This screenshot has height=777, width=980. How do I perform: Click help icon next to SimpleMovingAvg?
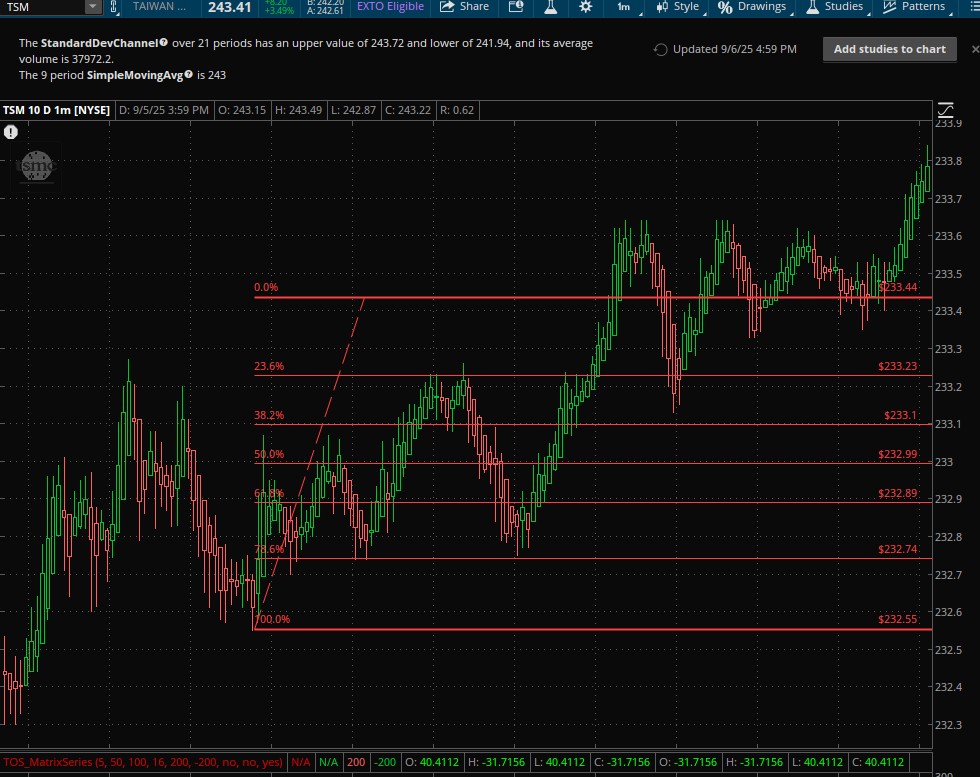pyautogui.click(x=189, y=74)
